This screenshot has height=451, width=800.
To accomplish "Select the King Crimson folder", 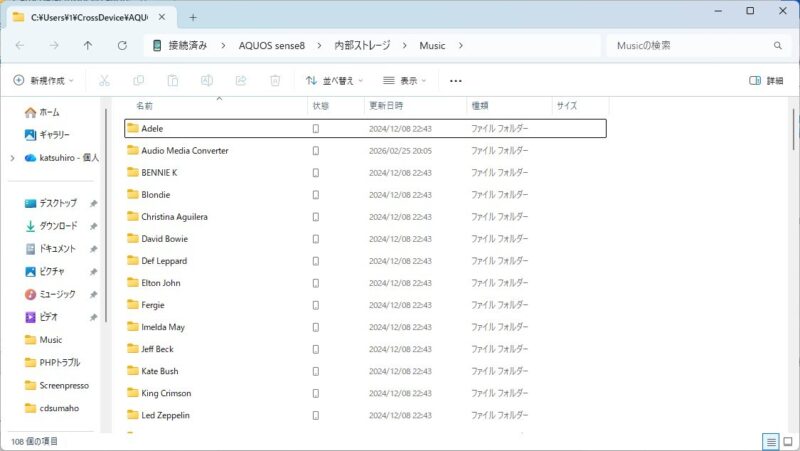I will [x=166, y=393].
